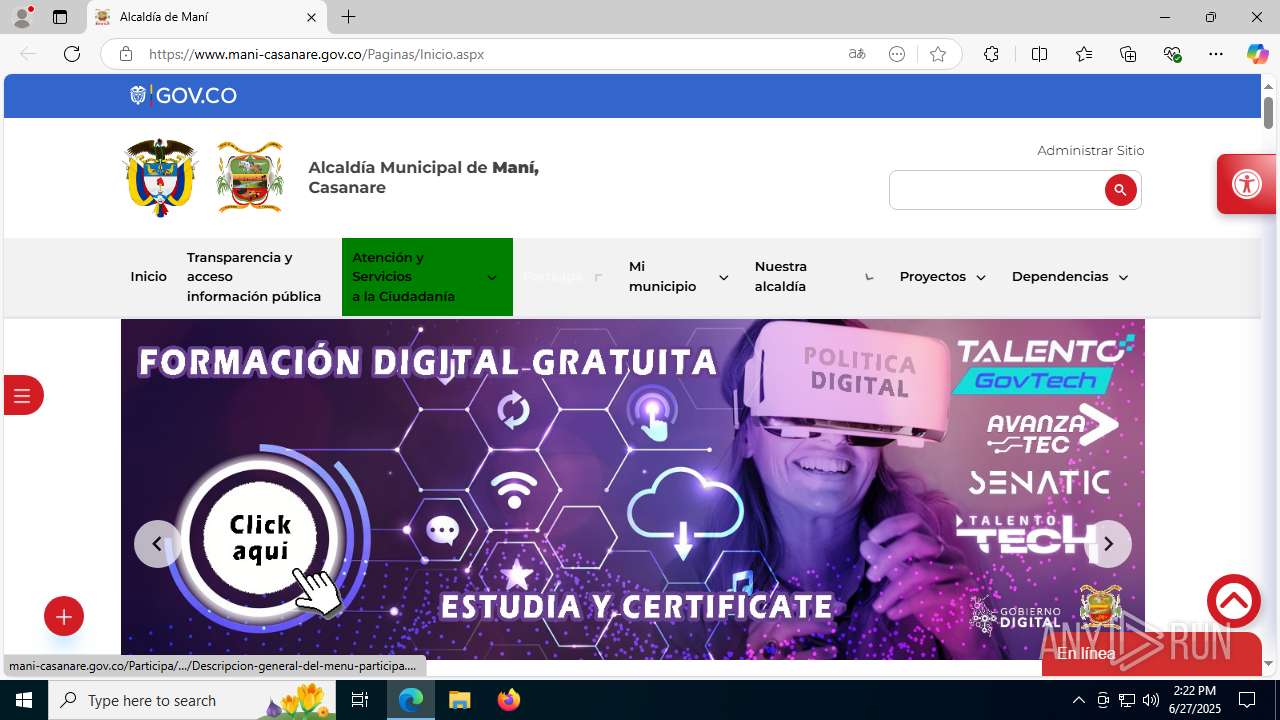Open volume control in system tray
This screenshot has width=1280, height=720.
pos(1151,700)
